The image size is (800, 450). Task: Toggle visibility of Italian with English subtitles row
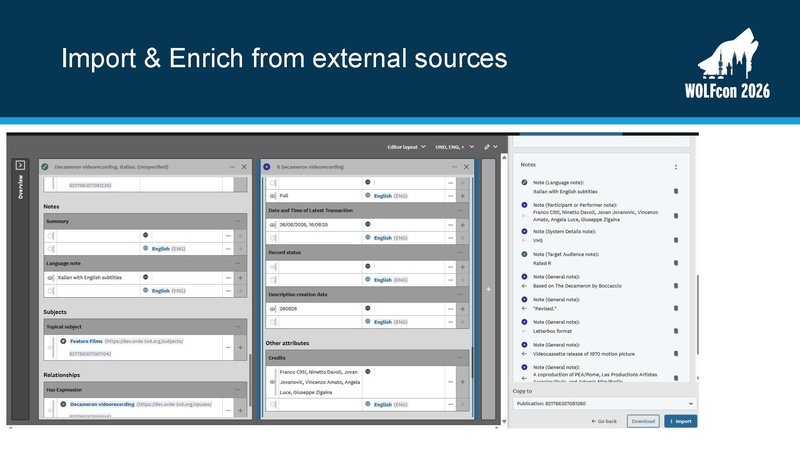pos(51,278)
